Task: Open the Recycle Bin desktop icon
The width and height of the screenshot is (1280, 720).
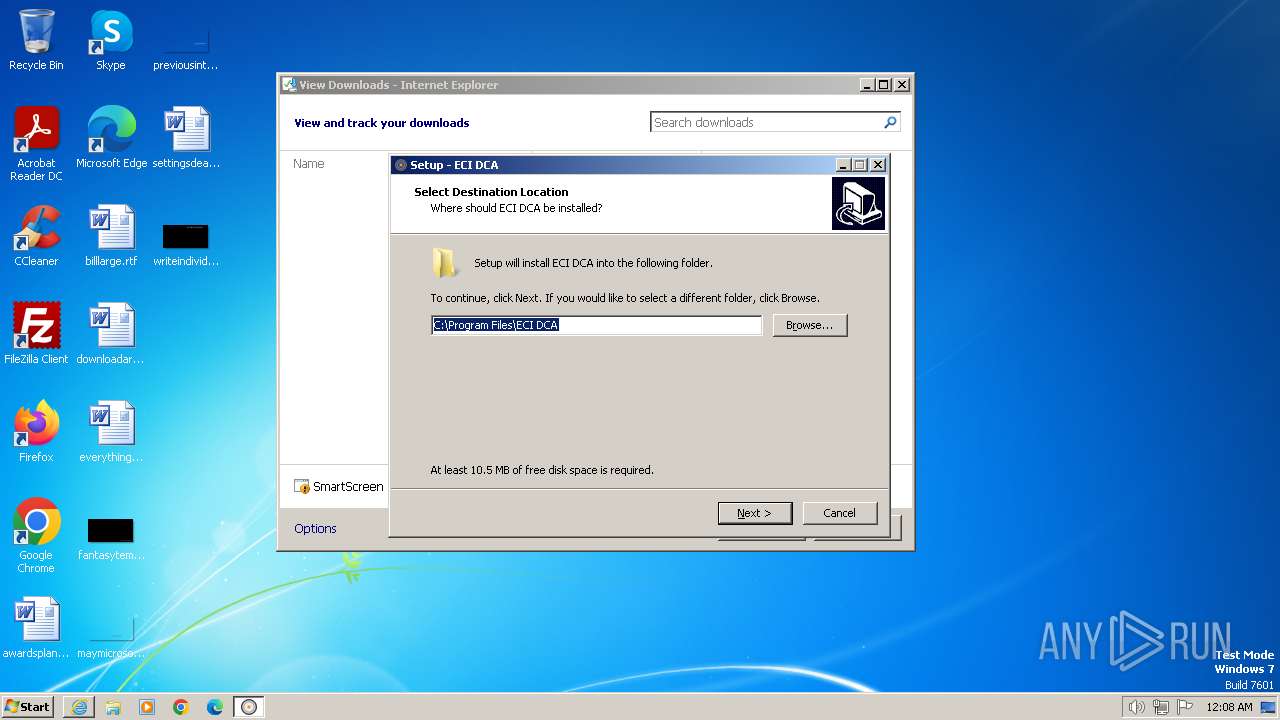Action: [x=36, y=40]
